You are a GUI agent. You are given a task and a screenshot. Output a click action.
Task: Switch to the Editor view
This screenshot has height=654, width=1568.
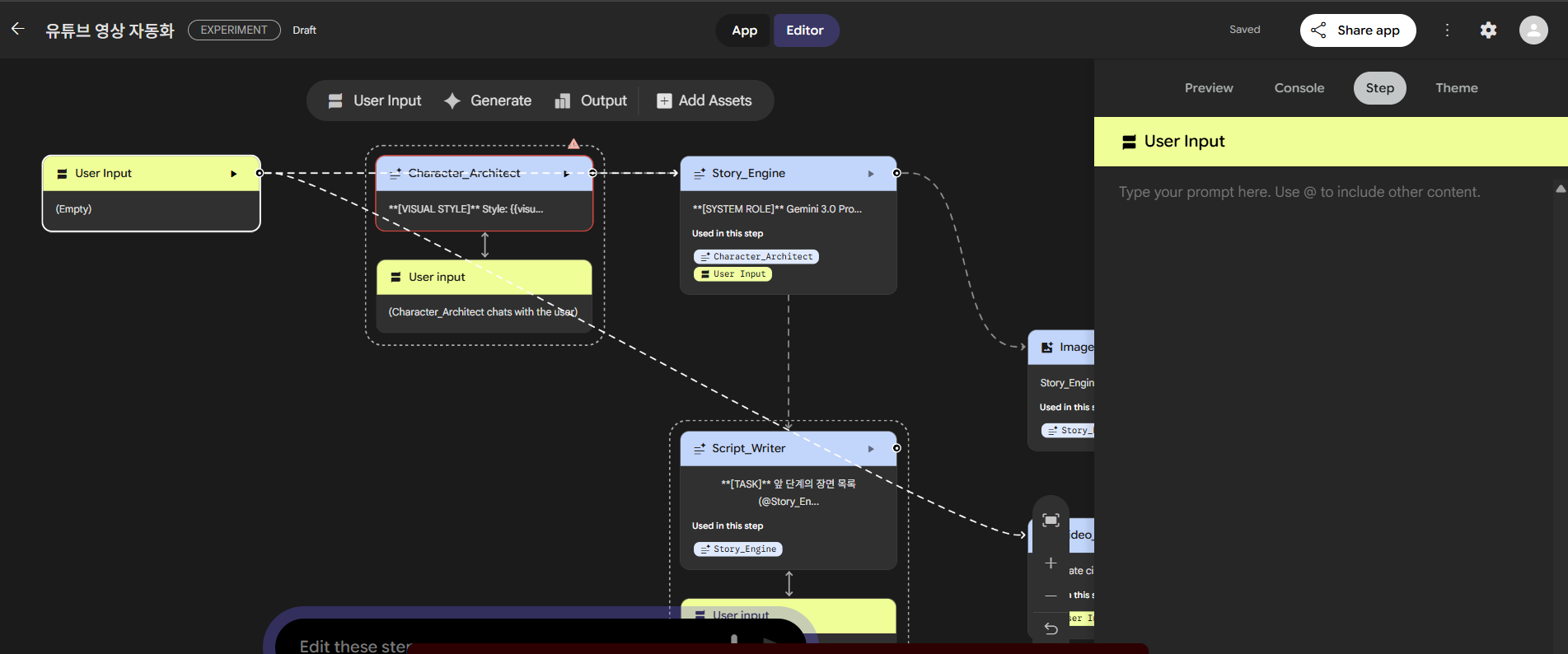point(805,30)
